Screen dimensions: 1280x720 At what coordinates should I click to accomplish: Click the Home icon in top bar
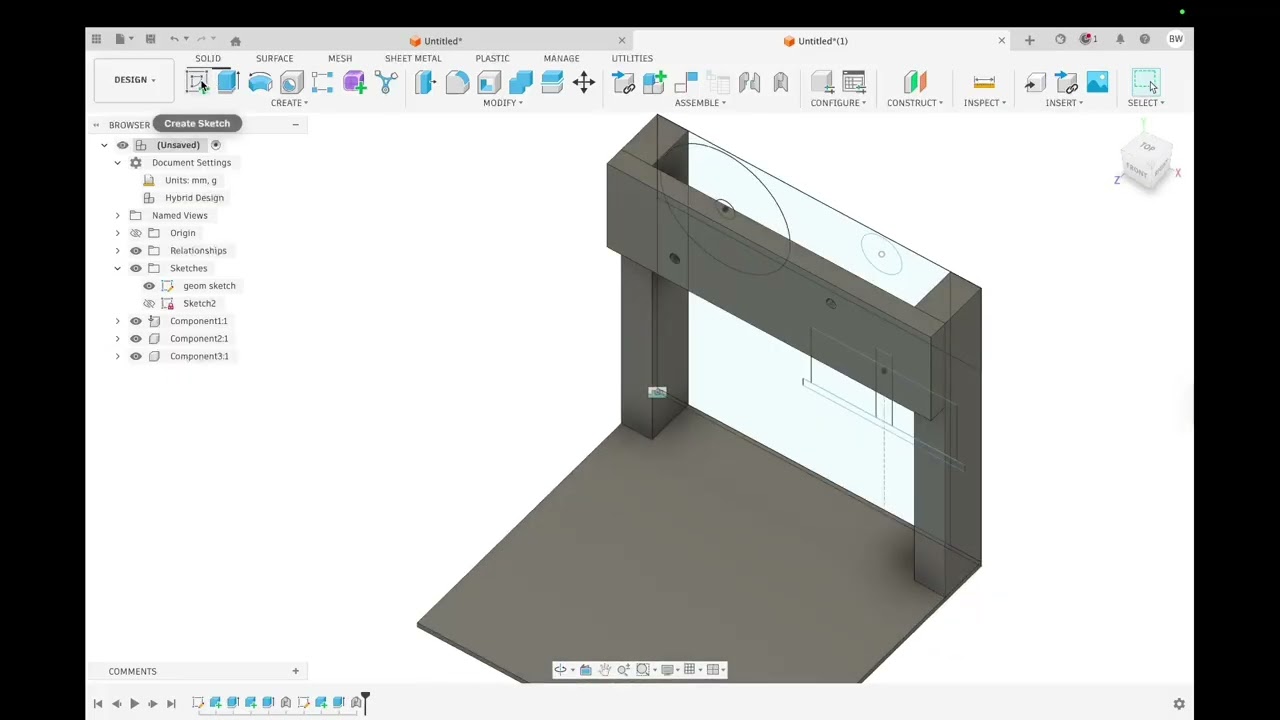point(236,41)
